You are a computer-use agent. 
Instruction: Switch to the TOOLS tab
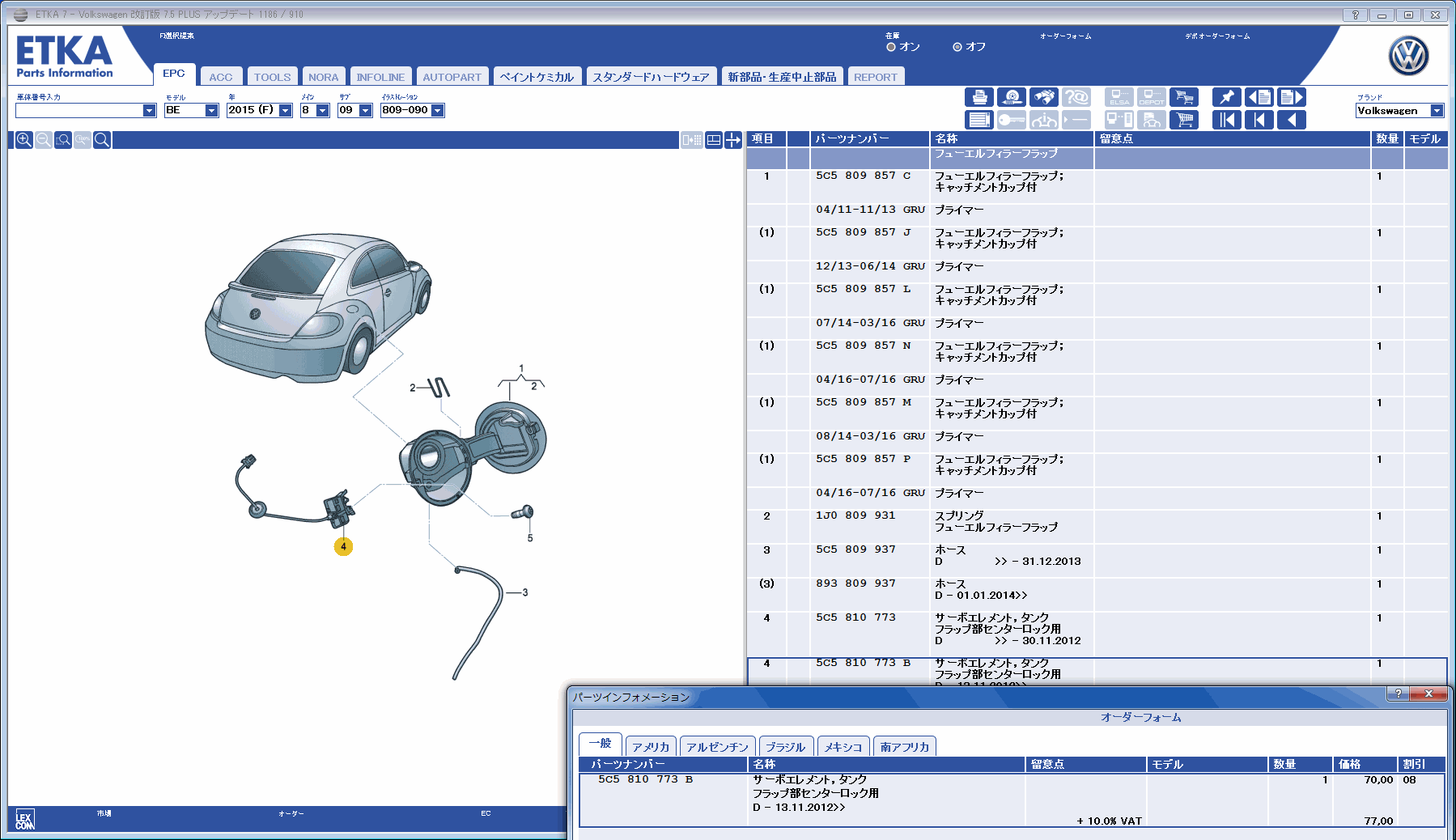272,77
